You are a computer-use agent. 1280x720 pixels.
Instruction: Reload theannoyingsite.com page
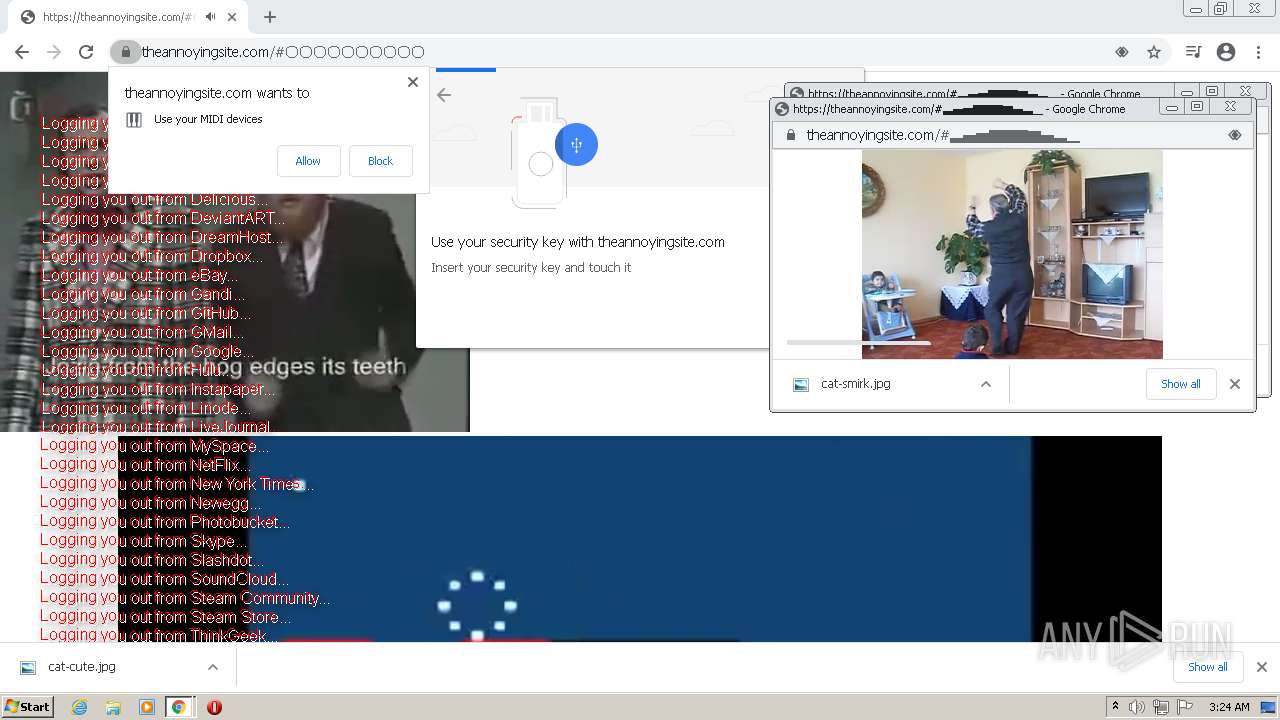click(x=86, y=52)
